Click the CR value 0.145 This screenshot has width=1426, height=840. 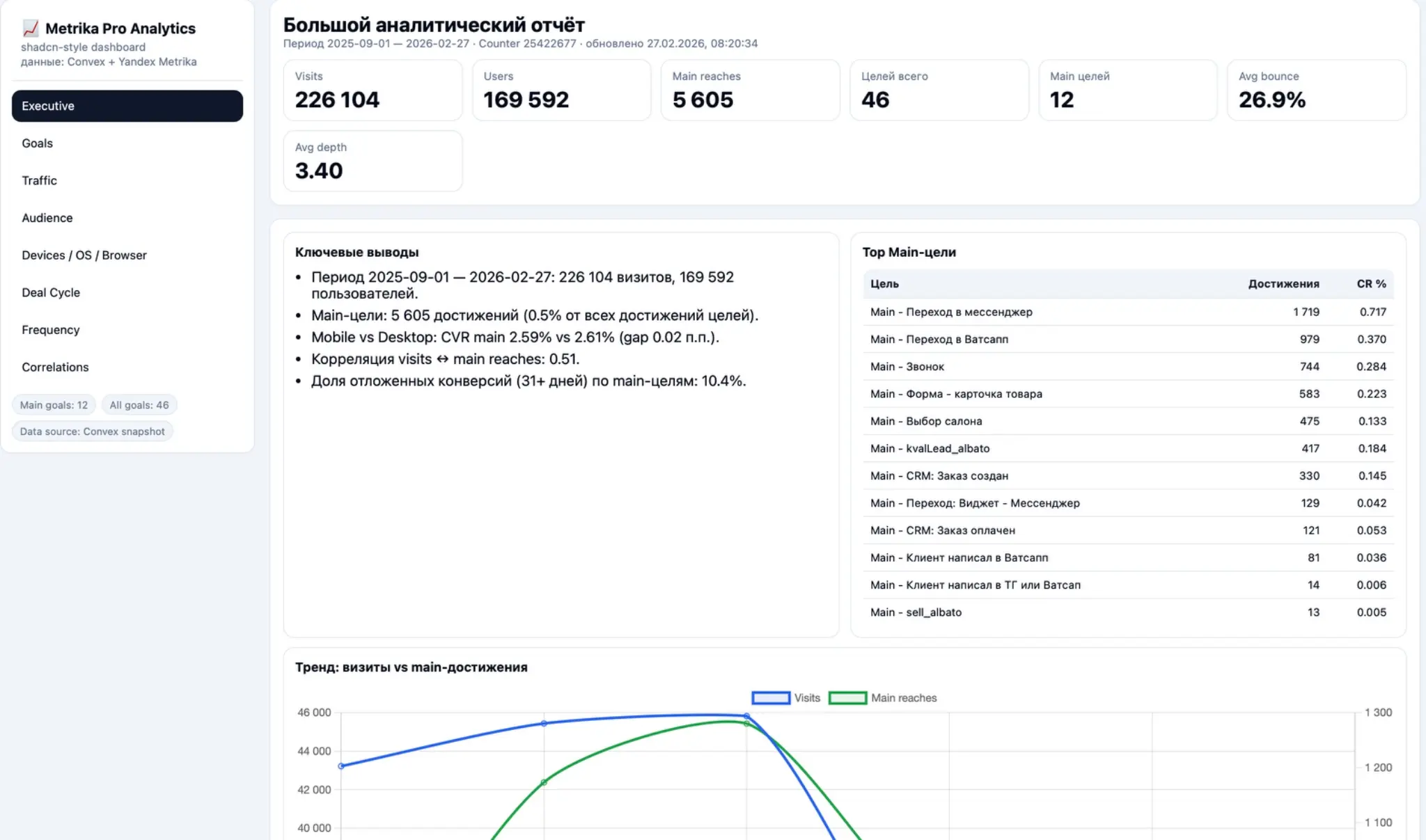1372,476
